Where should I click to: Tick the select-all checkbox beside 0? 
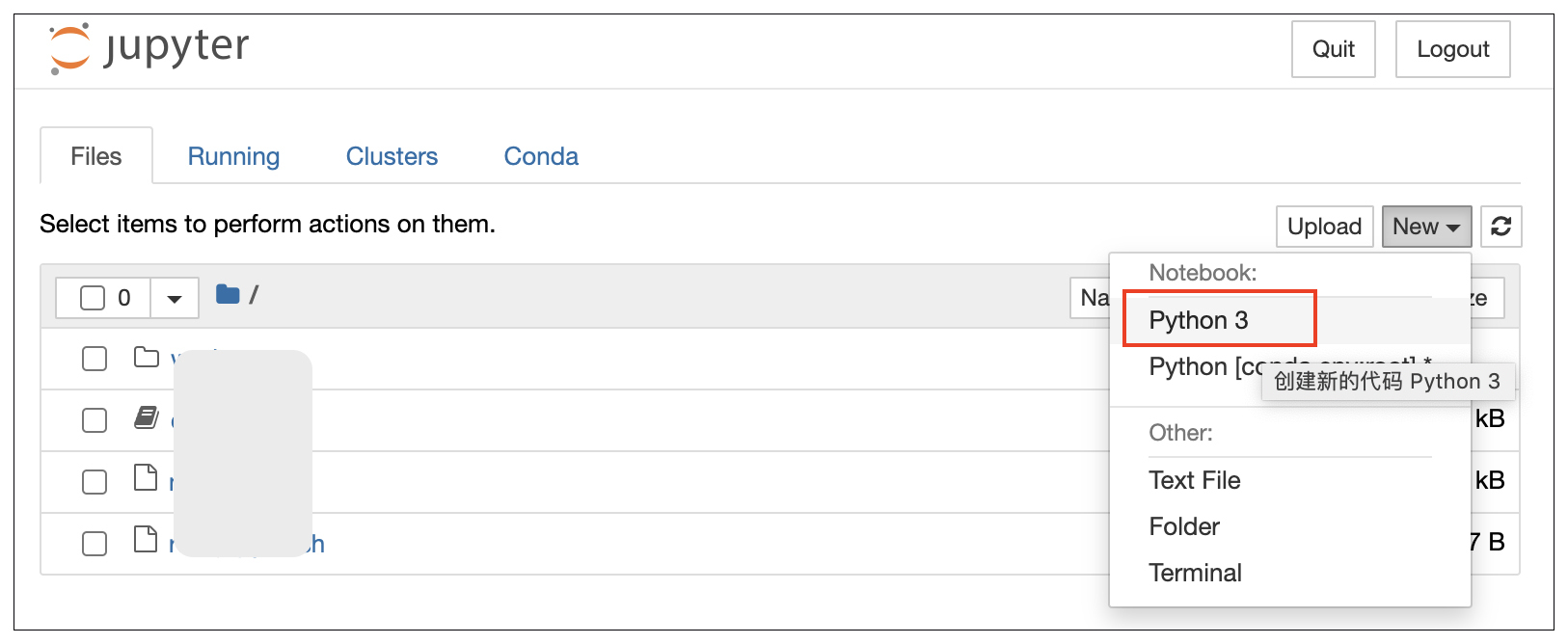(93, 298)
